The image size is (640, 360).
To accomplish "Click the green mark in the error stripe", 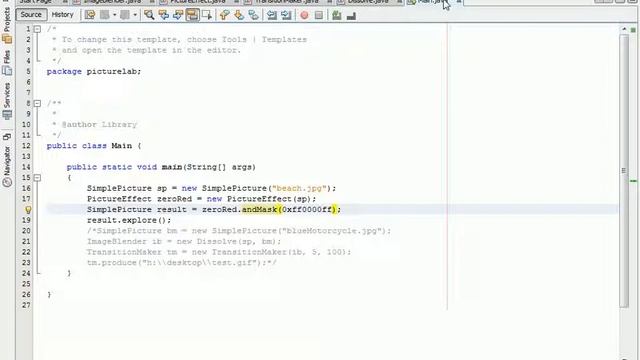I will pyautogui.click(x=633, y=181).
